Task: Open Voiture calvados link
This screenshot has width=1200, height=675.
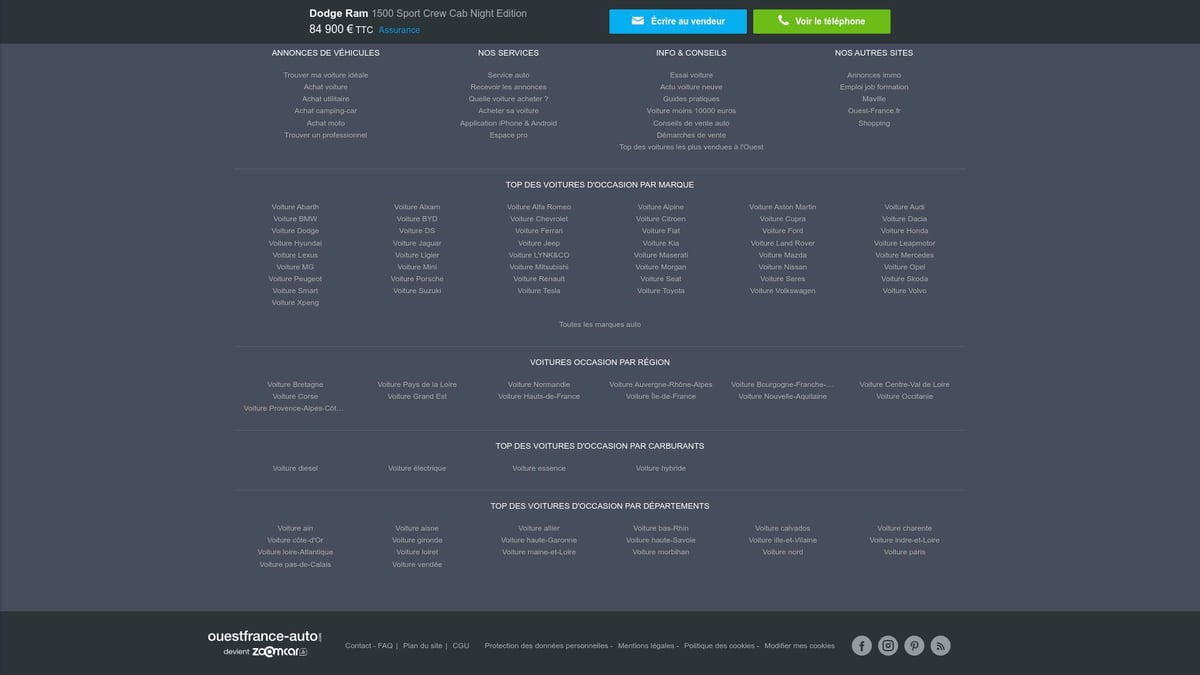Action: pyautogui.click(x=782, y=529)
